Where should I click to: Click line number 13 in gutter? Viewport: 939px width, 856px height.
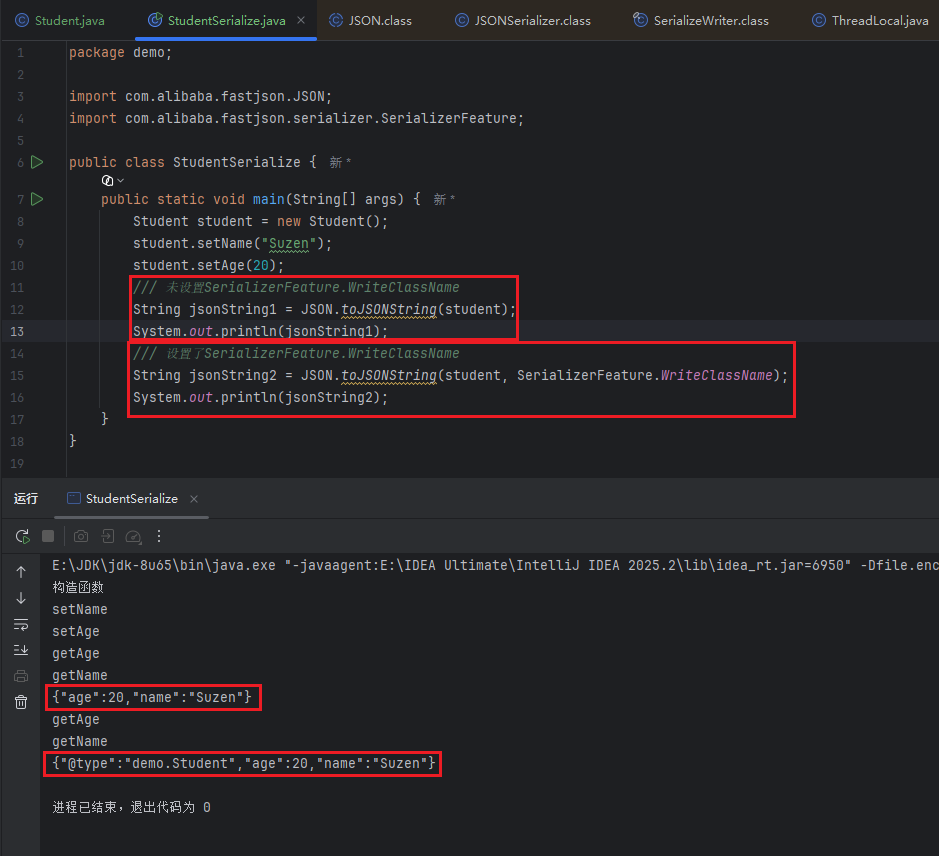click(x=17, y=331)
